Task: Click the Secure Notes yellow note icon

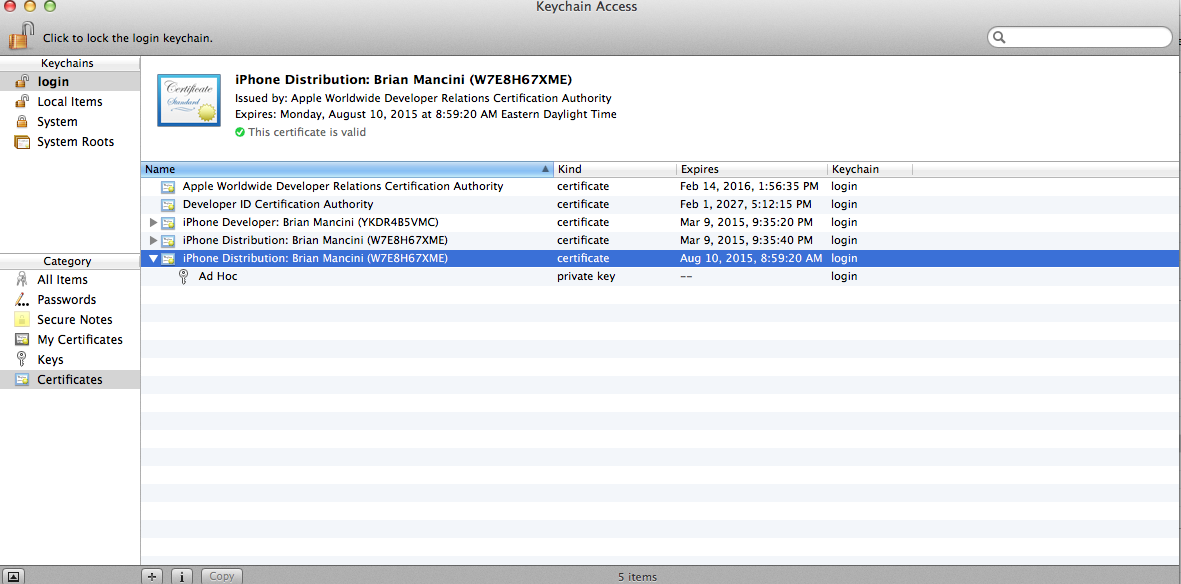Action: click(x=23, y=320)
